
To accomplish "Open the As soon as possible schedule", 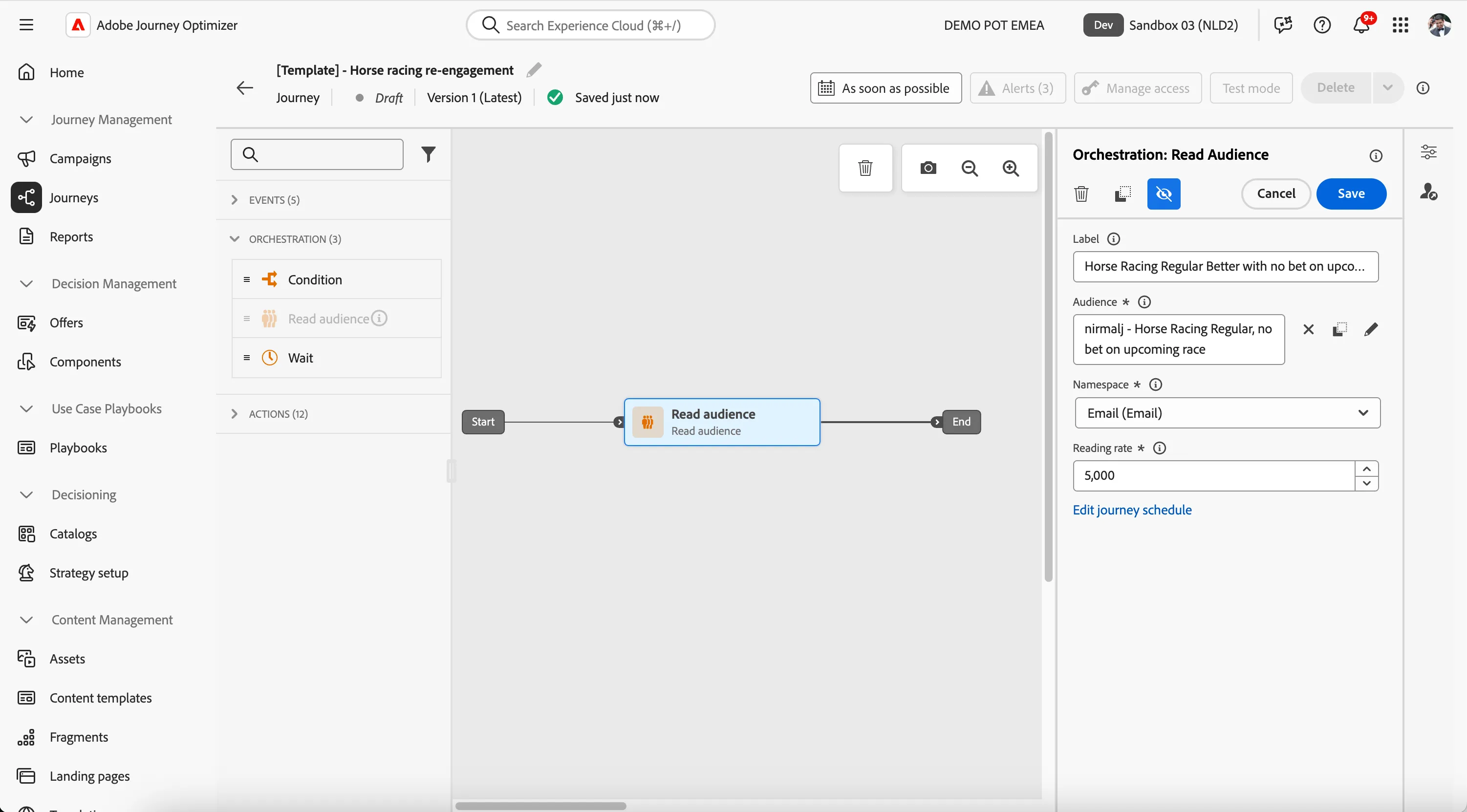I will (x=885, y=87).
